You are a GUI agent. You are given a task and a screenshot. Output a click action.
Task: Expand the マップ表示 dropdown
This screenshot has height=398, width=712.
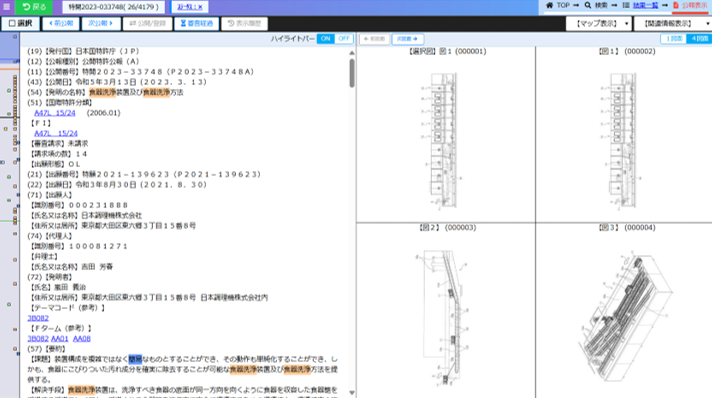(599, 23)
